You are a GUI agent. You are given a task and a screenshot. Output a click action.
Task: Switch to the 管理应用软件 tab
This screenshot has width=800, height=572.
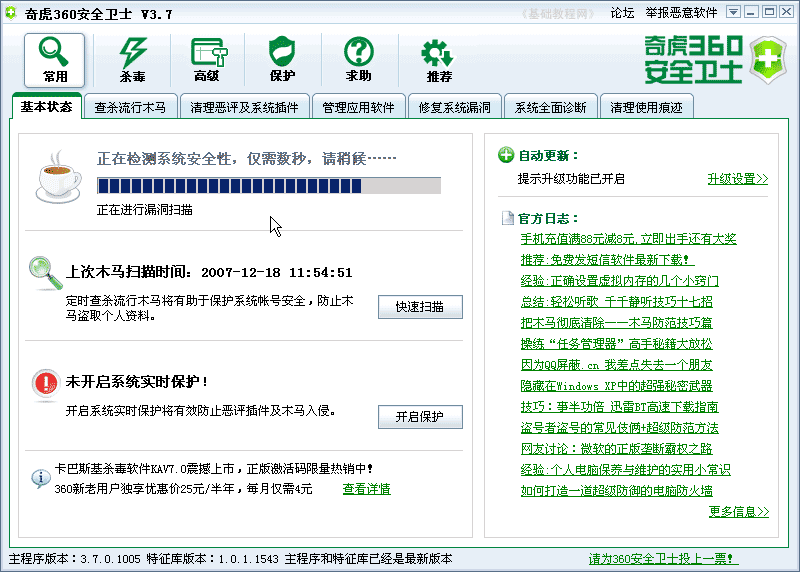tap(358, 107)
